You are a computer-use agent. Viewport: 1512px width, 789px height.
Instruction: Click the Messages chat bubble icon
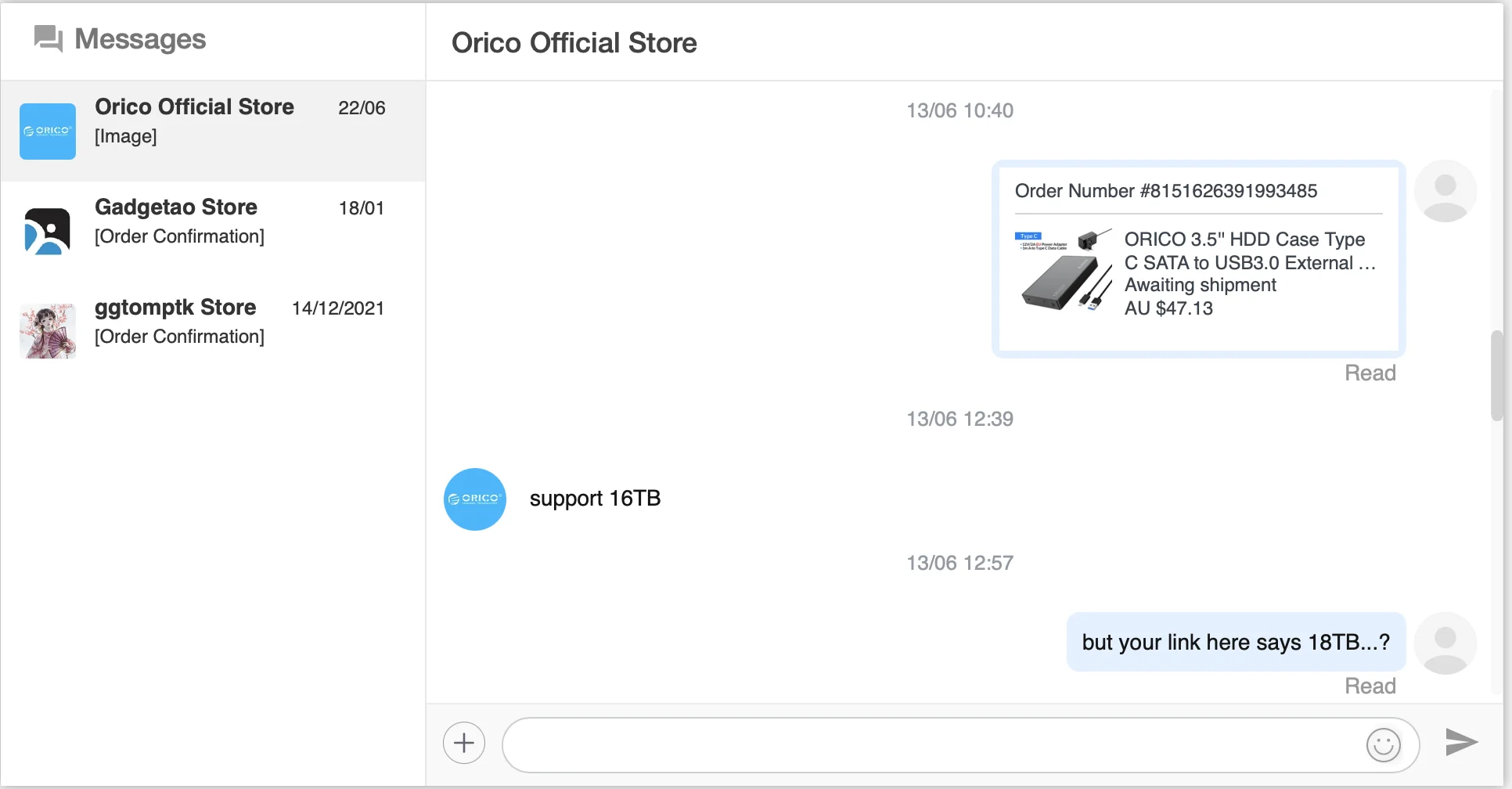click(x=49, y=38)
